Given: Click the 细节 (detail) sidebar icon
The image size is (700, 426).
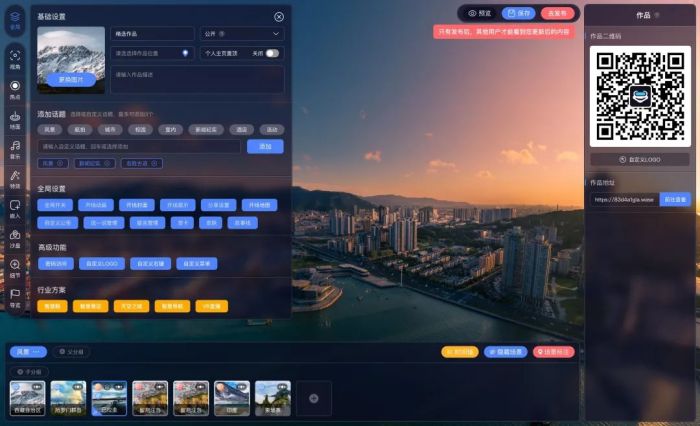Looking at the screenshot, I should pyautogui.click(x=14, y=267).
